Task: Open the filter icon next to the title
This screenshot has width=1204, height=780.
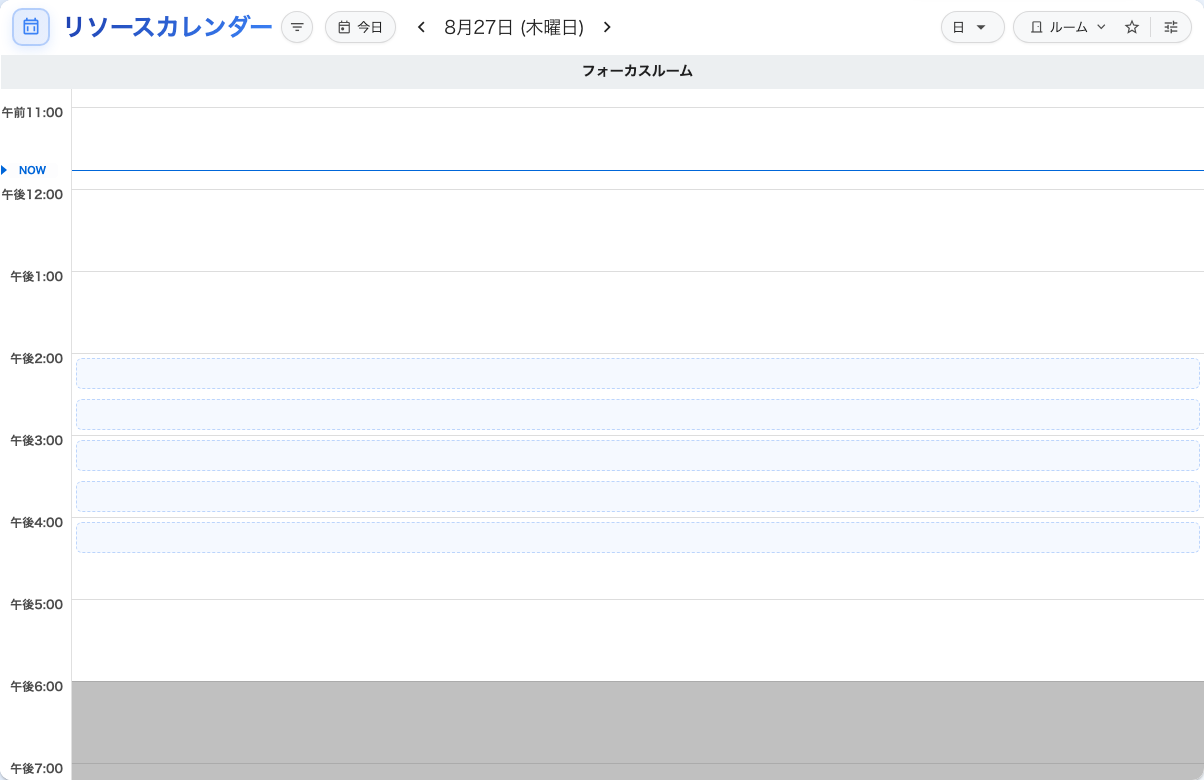Action: pos(297,27)
